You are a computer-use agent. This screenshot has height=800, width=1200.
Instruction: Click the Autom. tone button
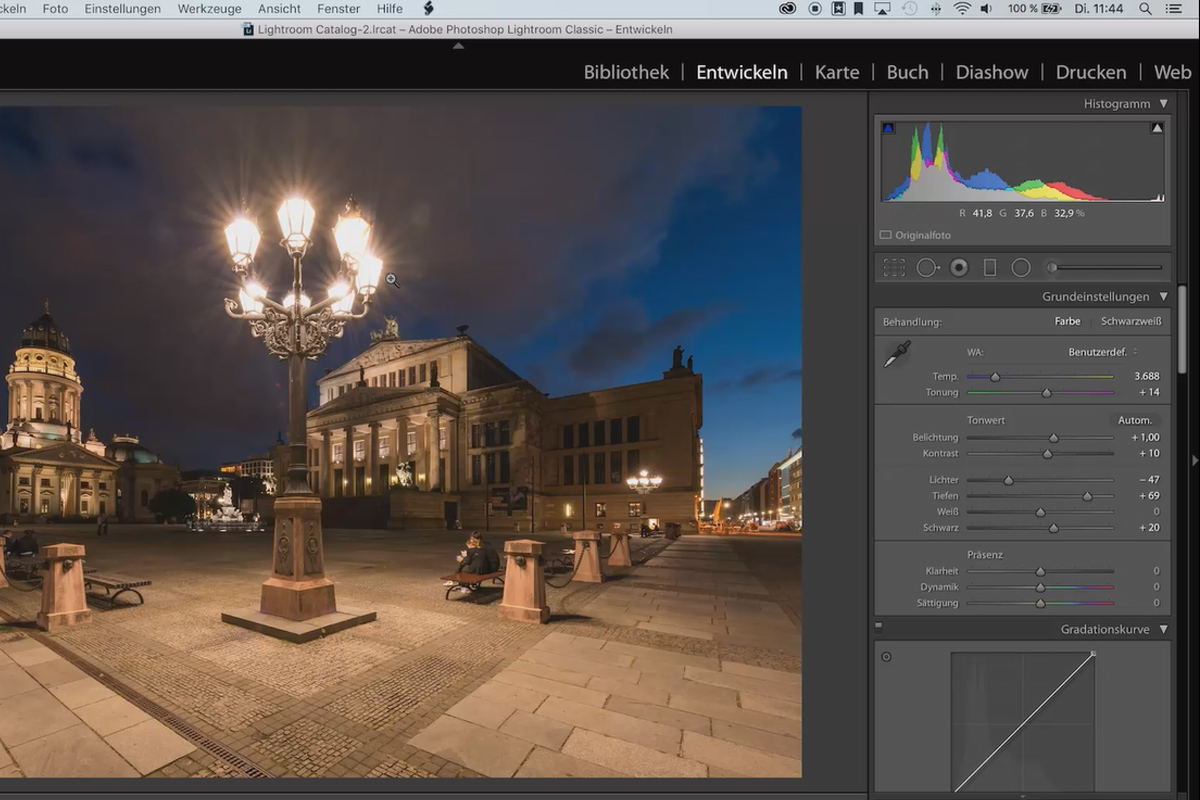(1135, 420)
